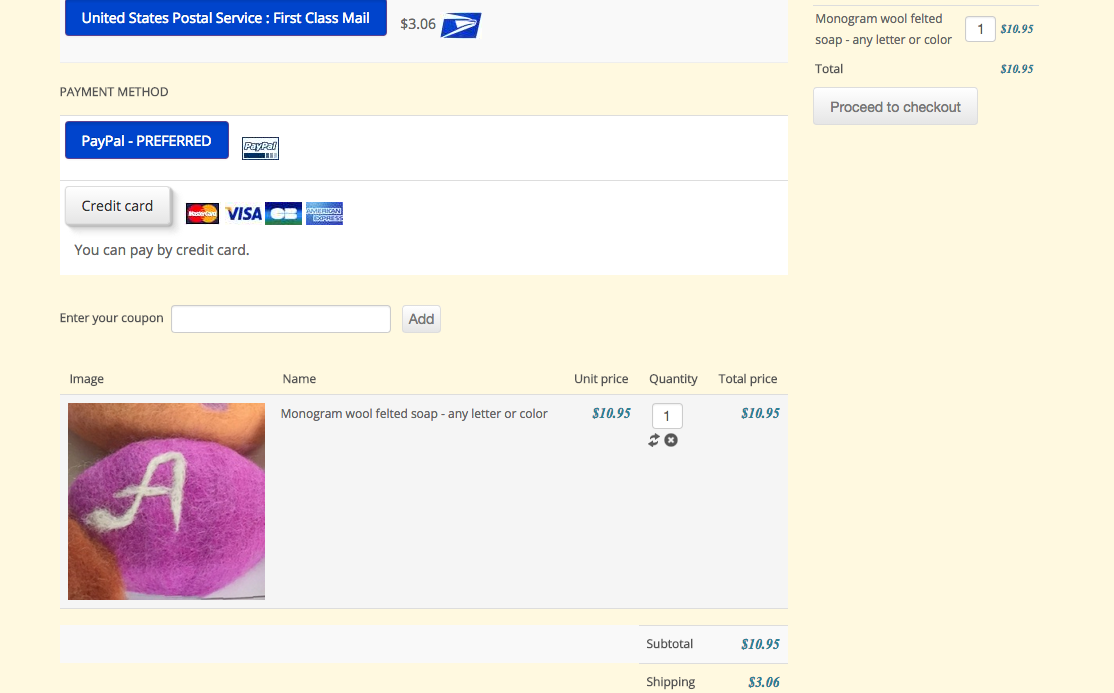Select USPS First Class Mail shipping

[x=225, y=18]
